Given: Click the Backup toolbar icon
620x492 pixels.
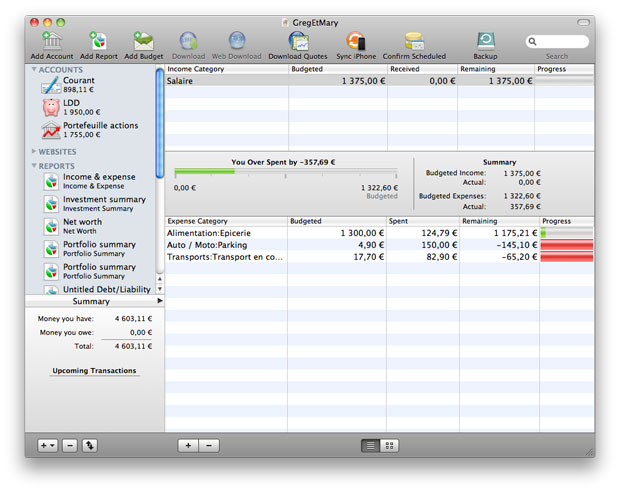Looking at the screenshot, I should (x=485, y=41).
